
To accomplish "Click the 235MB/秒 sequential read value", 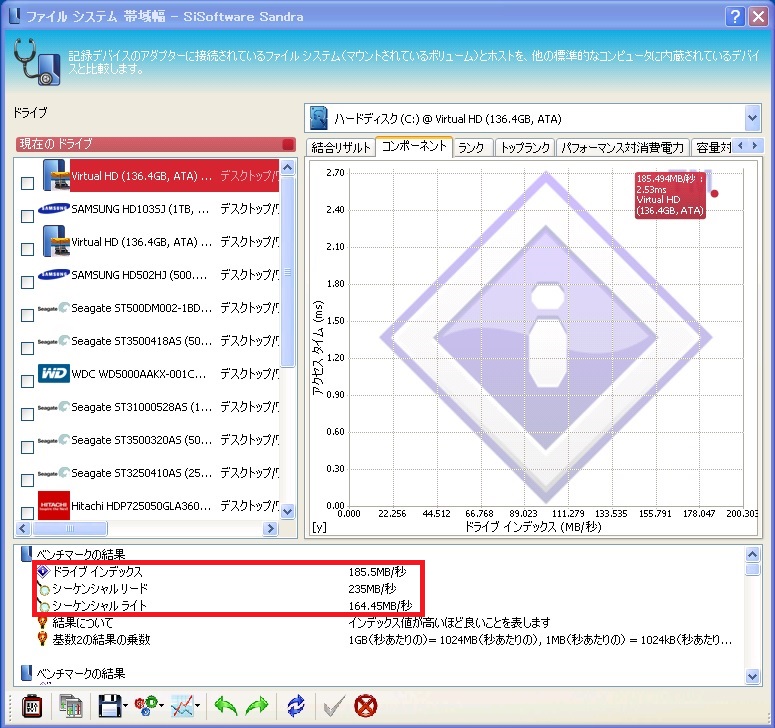I will pyautogui.click(x=372, y=589).
